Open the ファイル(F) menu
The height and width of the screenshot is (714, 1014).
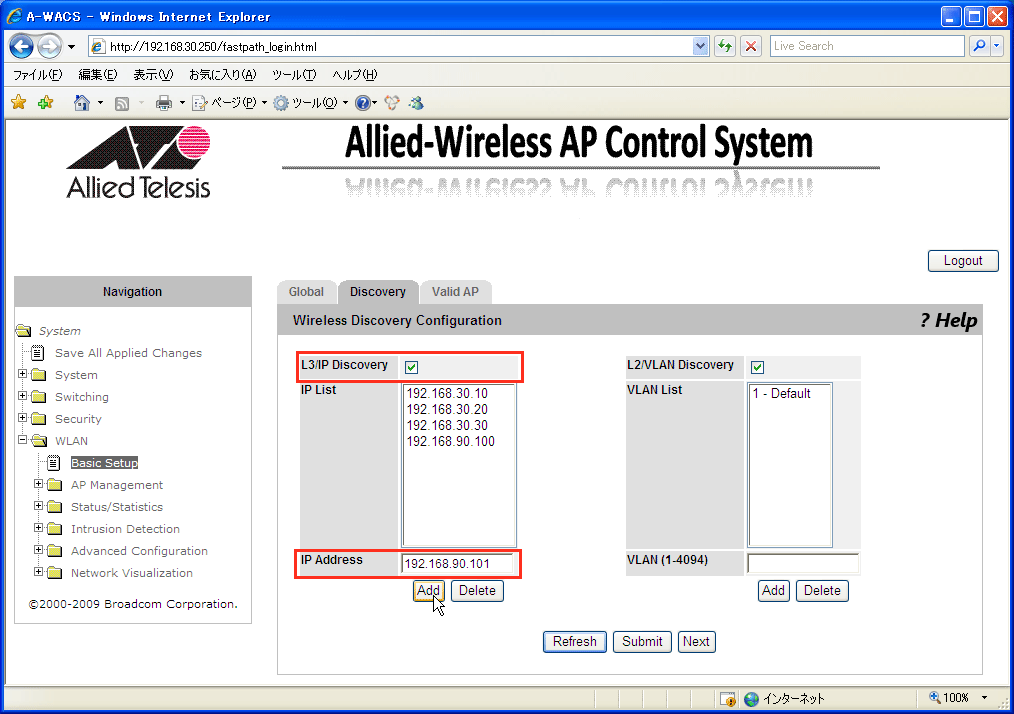[x=38, y=75]
